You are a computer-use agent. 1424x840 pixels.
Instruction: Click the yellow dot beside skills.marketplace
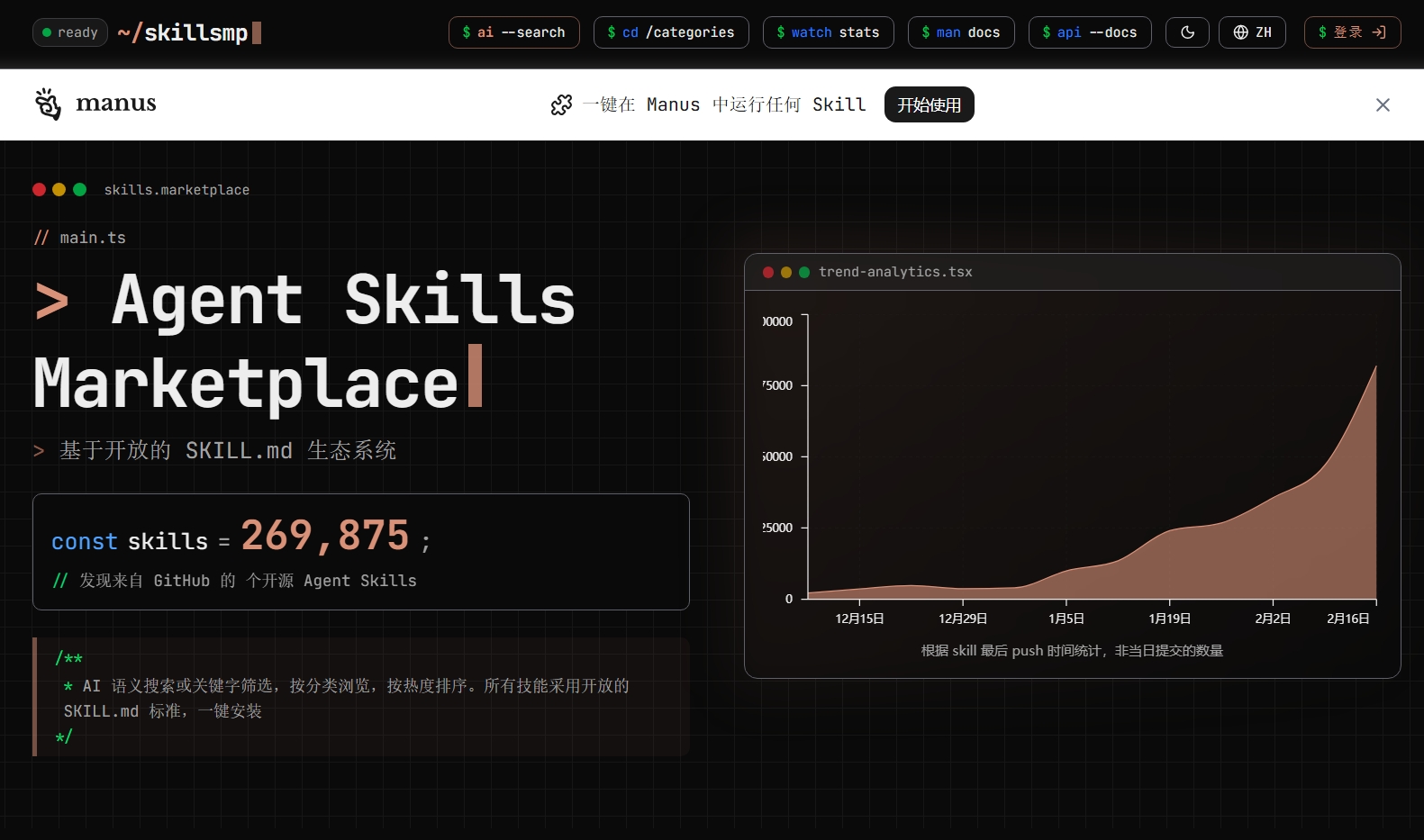[x=59, y=189]
